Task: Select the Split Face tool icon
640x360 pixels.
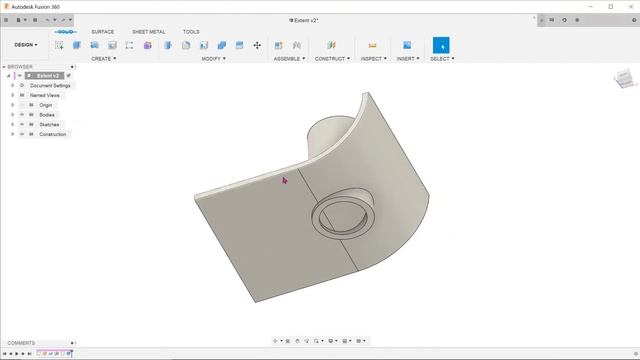Action: (239, 45)
